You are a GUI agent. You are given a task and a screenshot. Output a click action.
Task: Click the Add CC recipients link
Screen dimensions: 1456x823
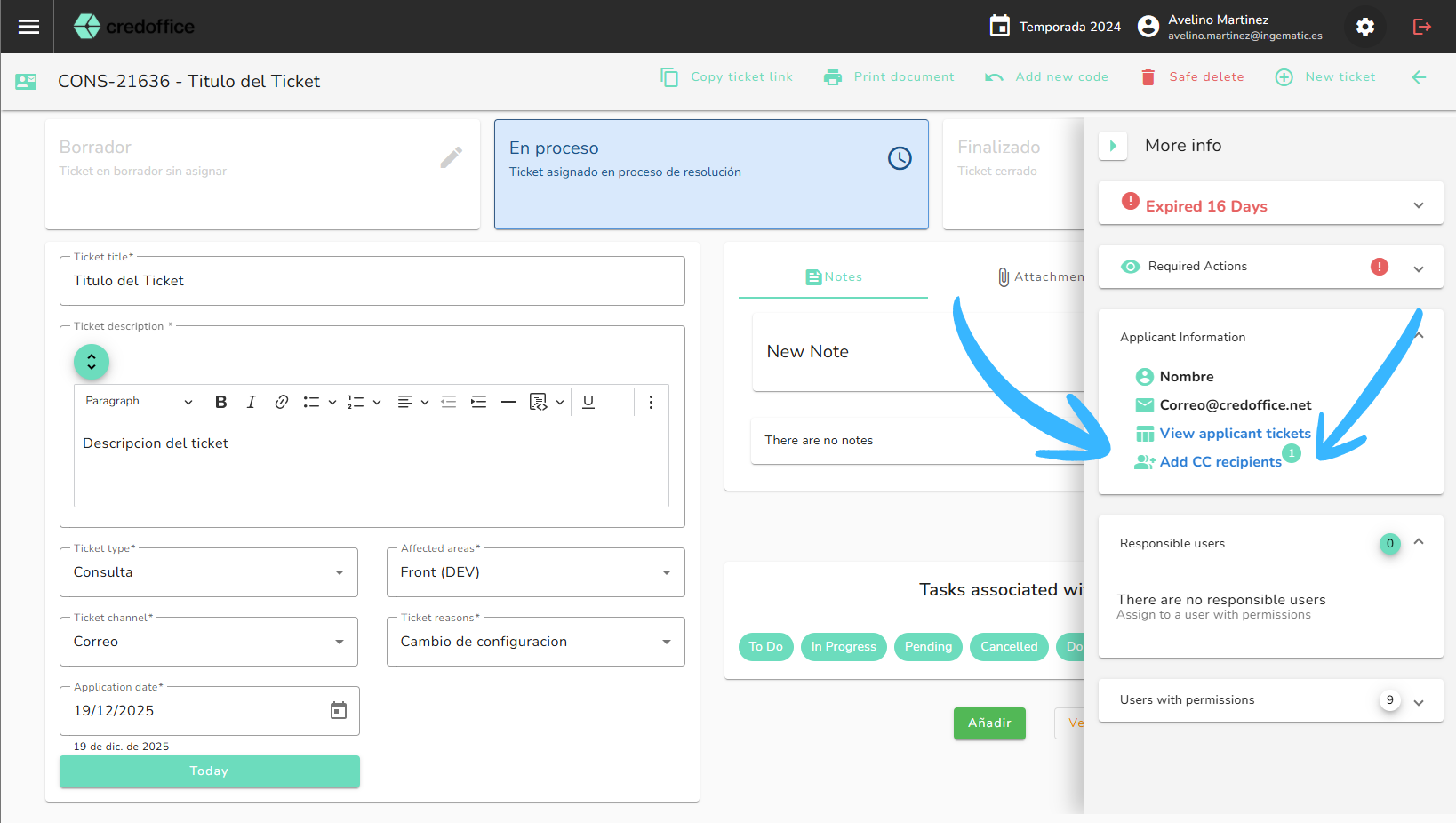pyautogui.click(x=1221, y=461)
